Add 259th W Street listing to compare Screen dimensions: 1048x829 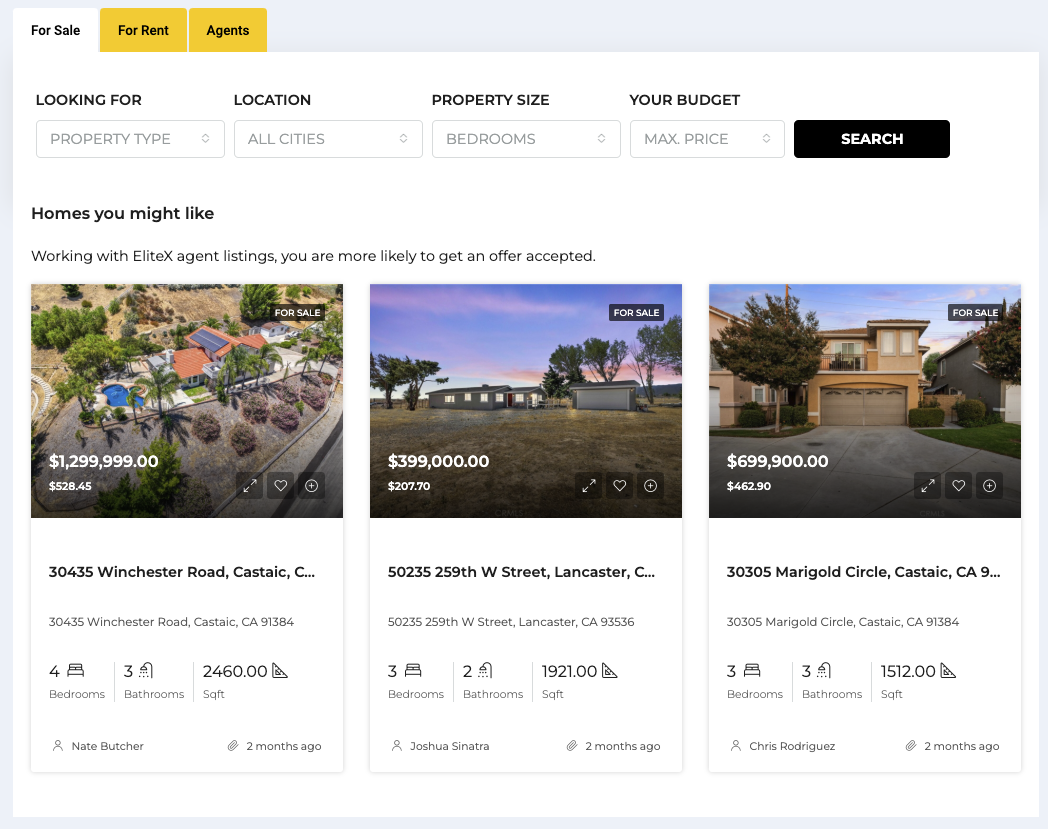click(650, 486)
